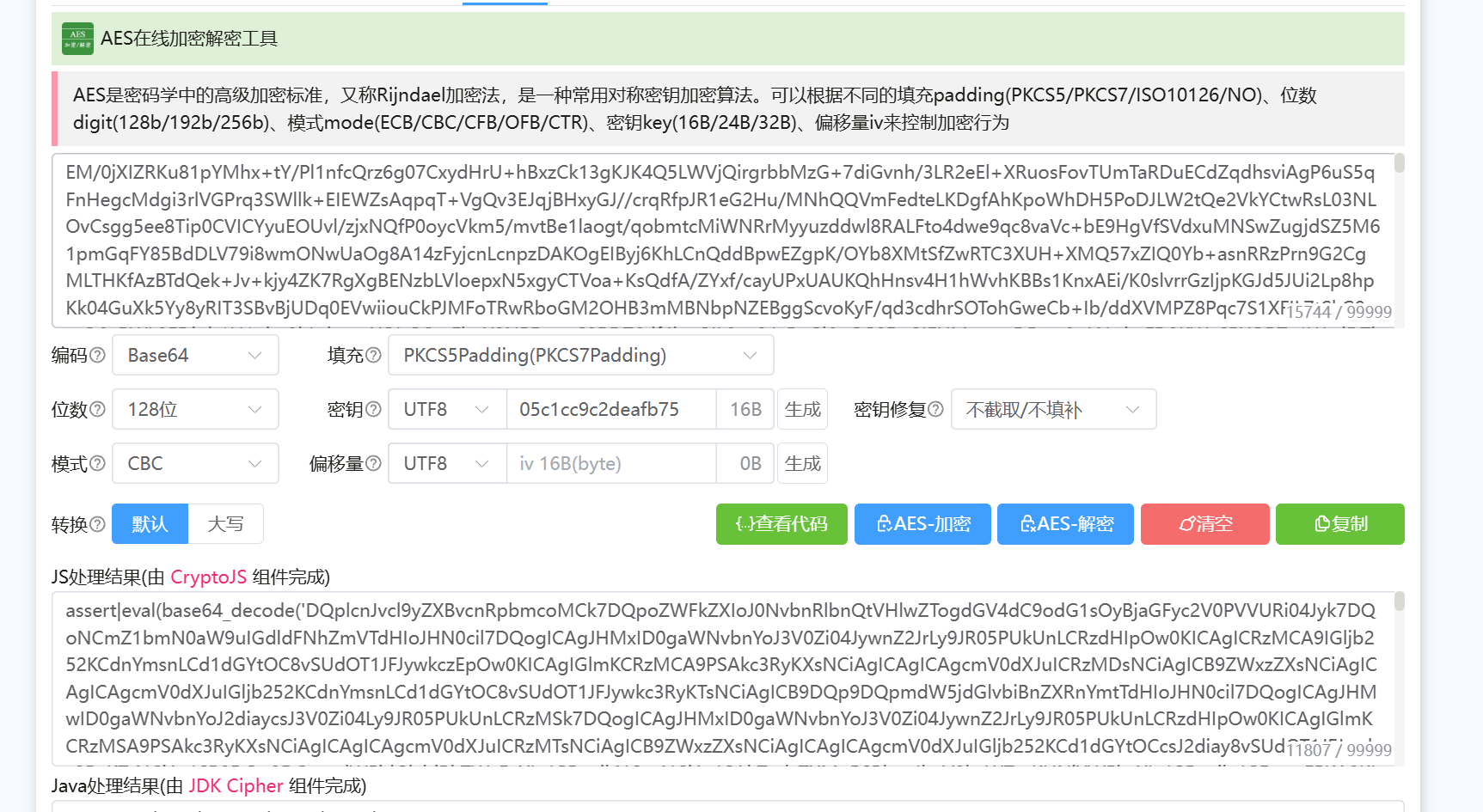Click help icon beside 模式 label
1483x812 pixels.
point(97,463)
